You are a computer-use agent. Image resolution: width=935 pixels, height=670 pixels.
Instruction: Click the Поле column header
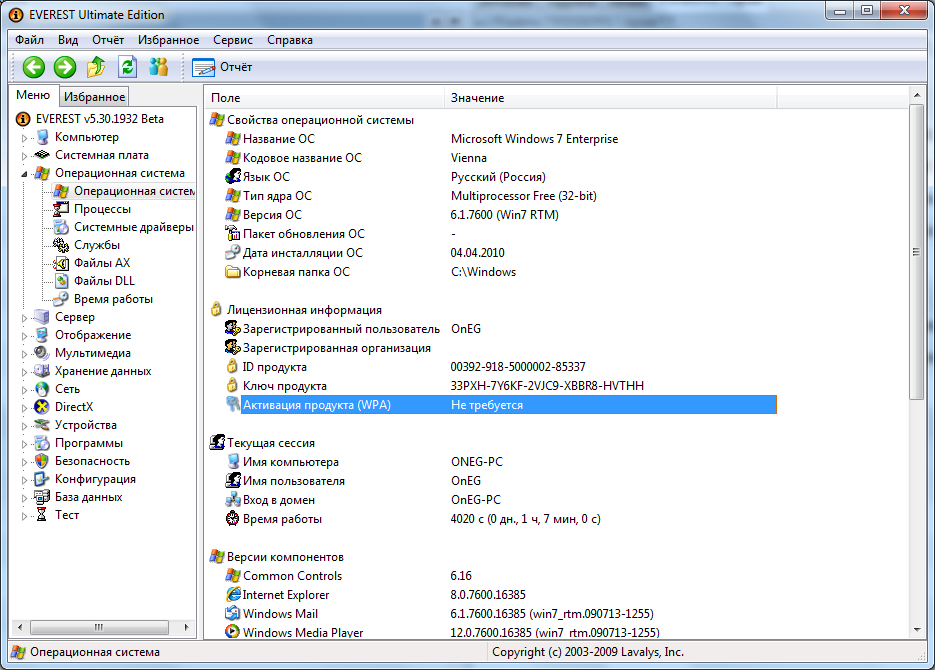pos(325,98)
